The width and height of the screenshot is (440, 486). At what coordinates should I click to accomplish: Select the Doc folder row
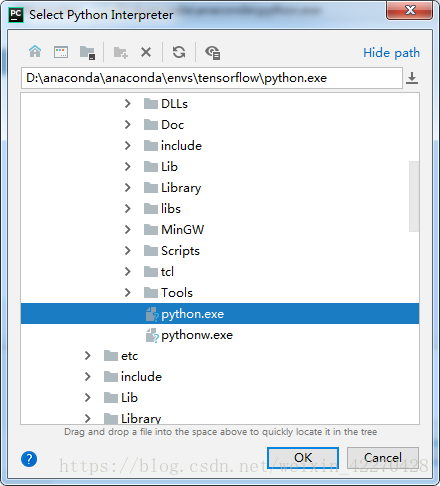pos(220,125)
